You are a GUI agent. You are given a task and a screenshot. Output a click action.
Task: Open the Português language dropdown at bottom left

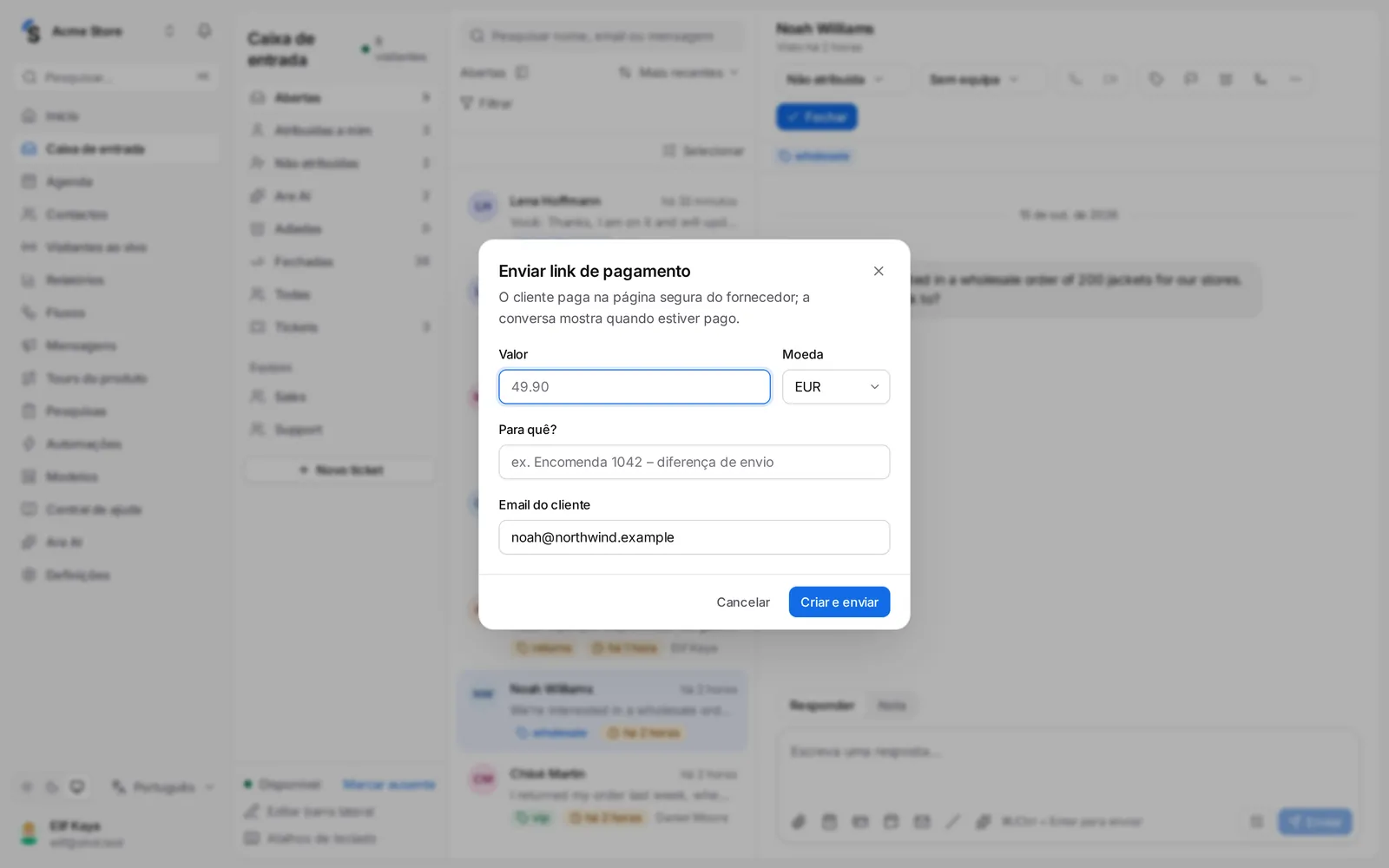coord(163,787)
